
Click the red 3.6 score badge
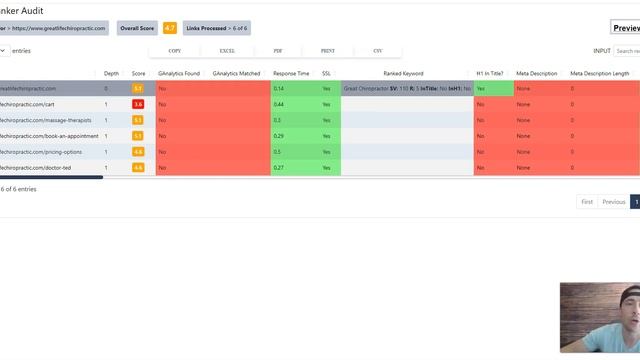138,104
